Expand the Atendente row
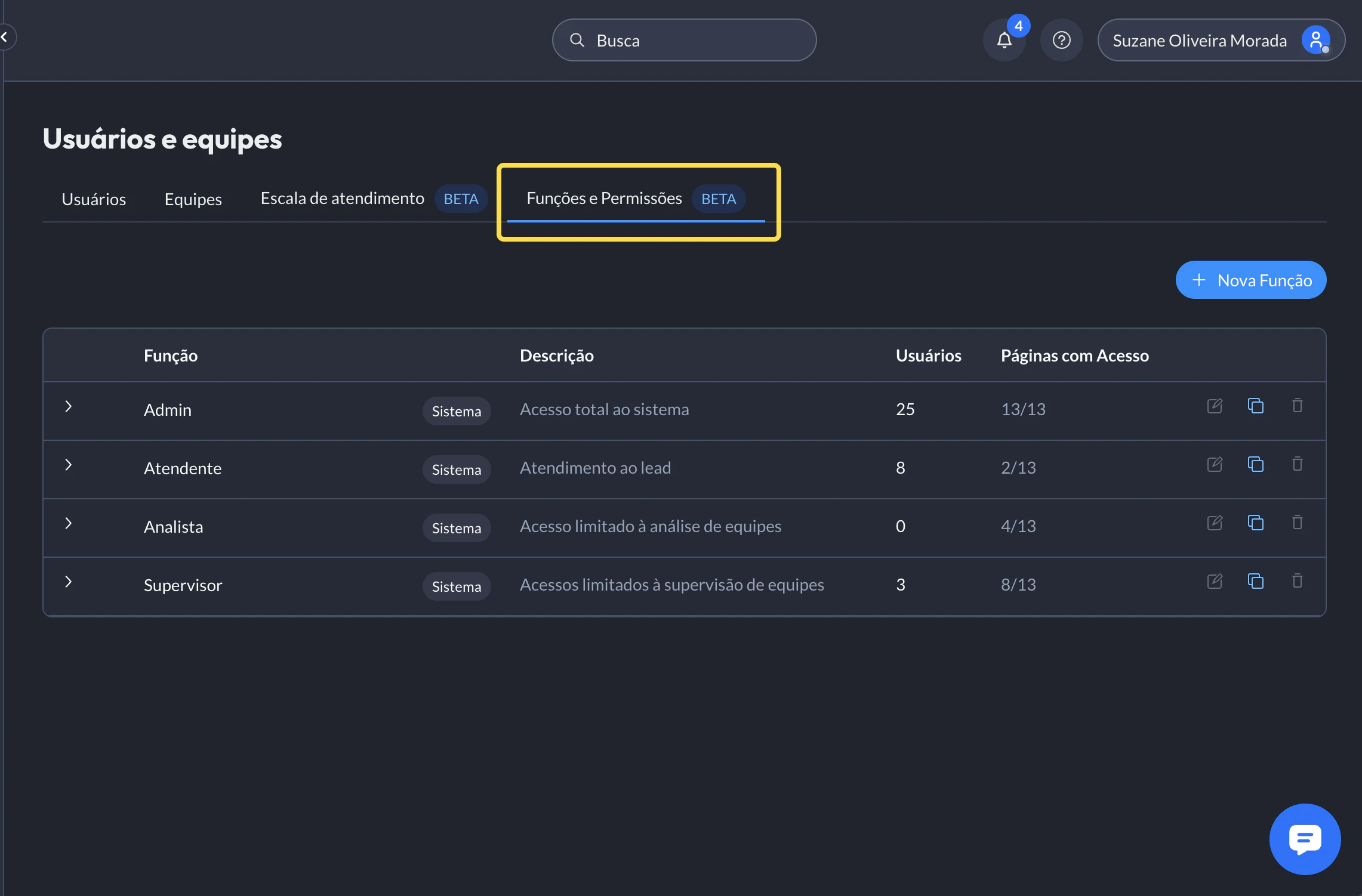This screenshot has height=896, width=1362. tap(69, 465)
